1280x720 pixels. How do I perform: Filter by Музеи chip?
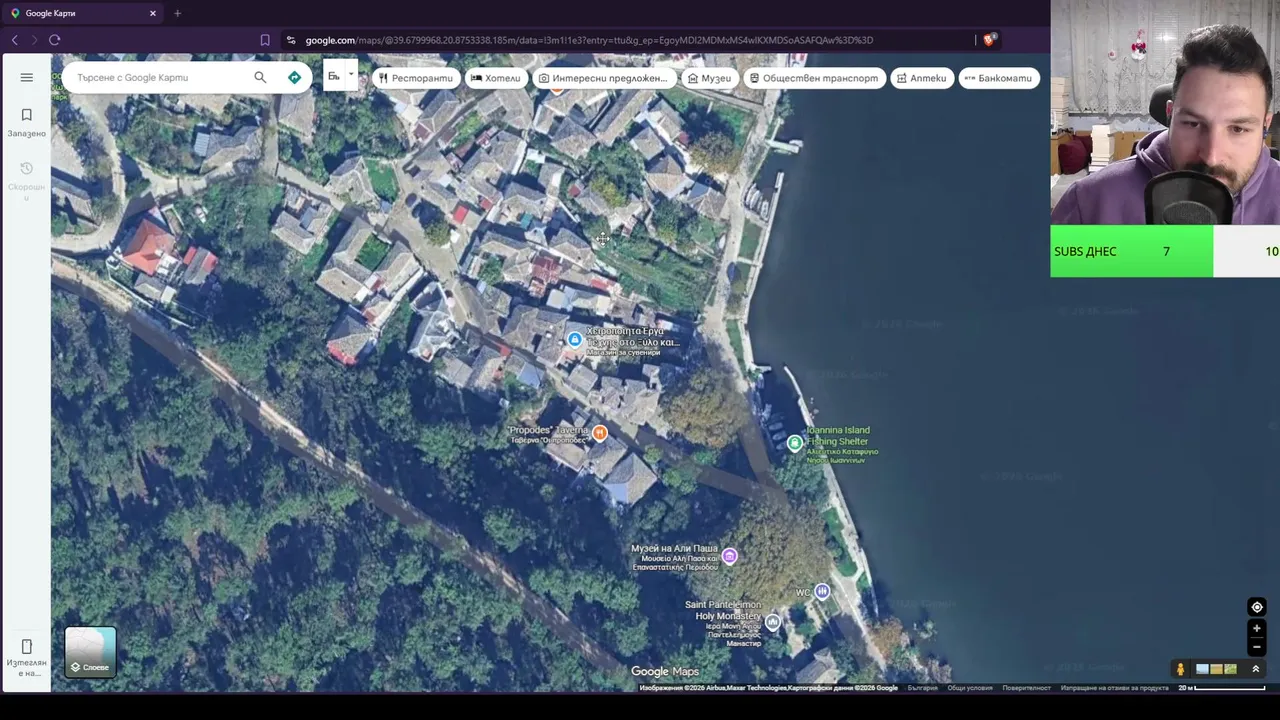tap(709, 78)
